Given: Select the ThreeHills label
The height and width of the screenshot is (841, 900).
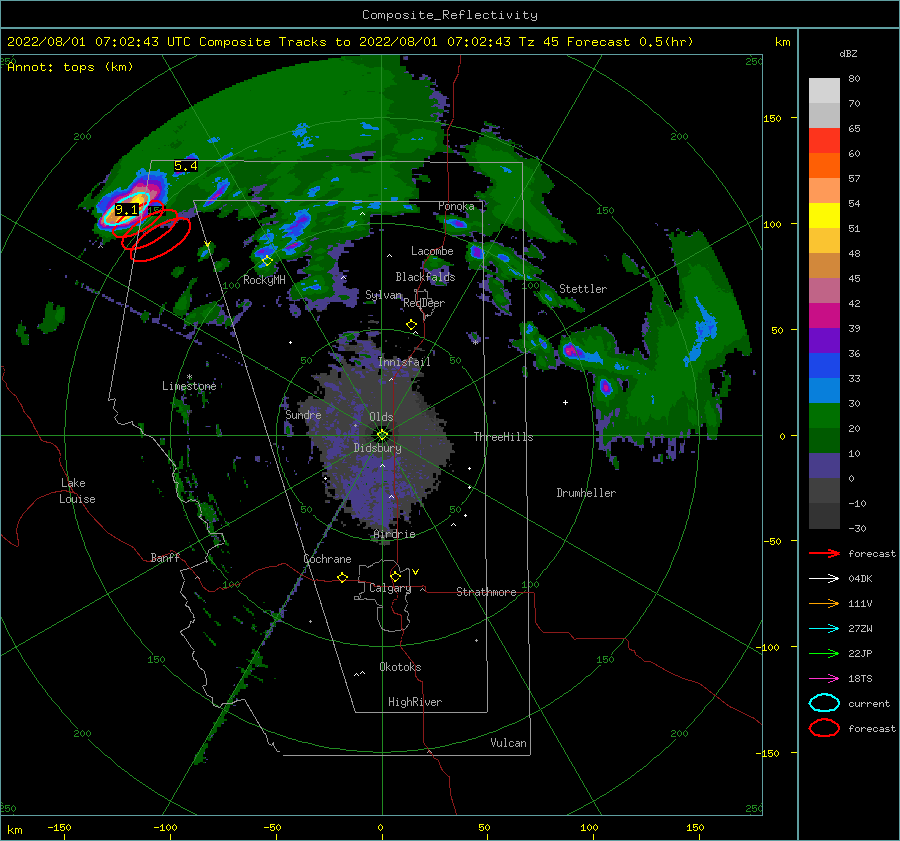Looking at the screenshot, I should [x=503, y=437].
